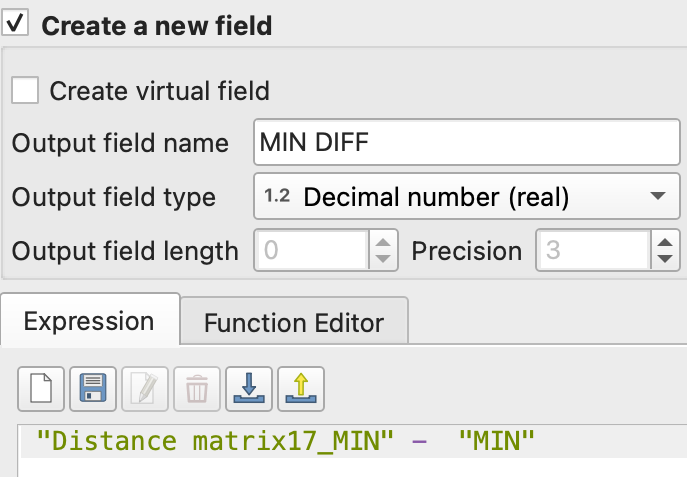The width and height of the screenshot is (687, 477).
Task: Increase Output field length with up arrow
Action: click(383, 241)
